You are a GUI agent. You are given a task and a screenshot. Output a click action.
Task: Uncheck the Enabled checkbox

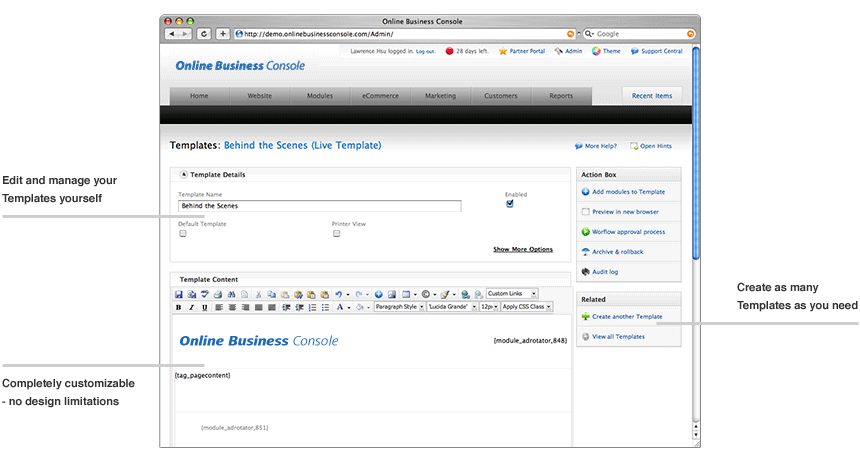click(x=510, y=204)
